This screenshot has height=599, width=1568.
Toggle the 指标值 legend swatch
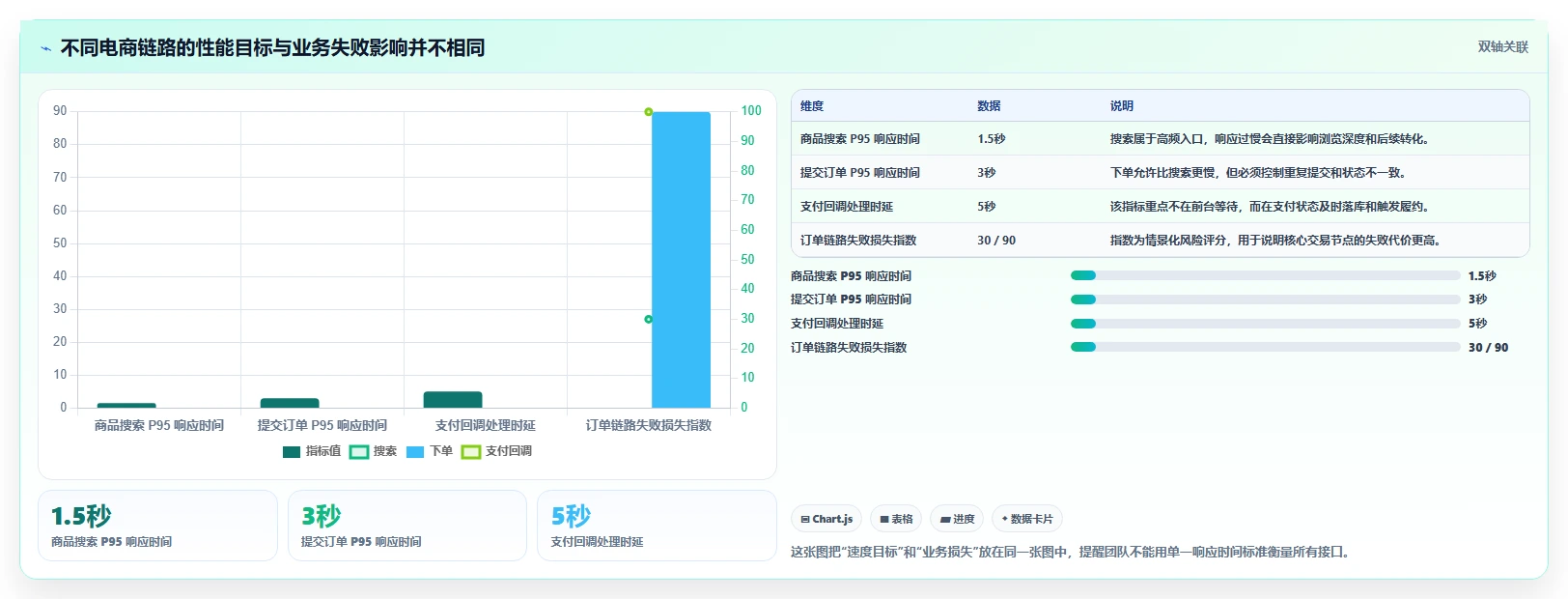click(292, 451)
